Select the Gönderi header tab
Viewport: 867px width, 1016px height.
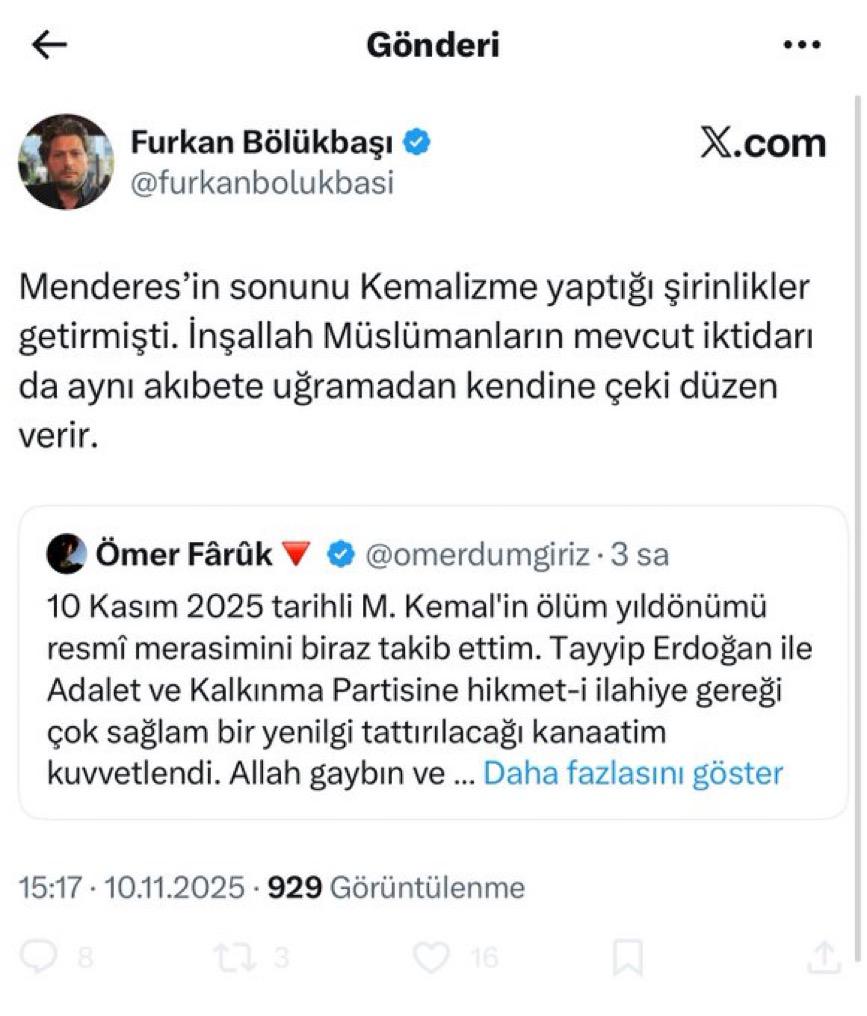tap(433, 44)
